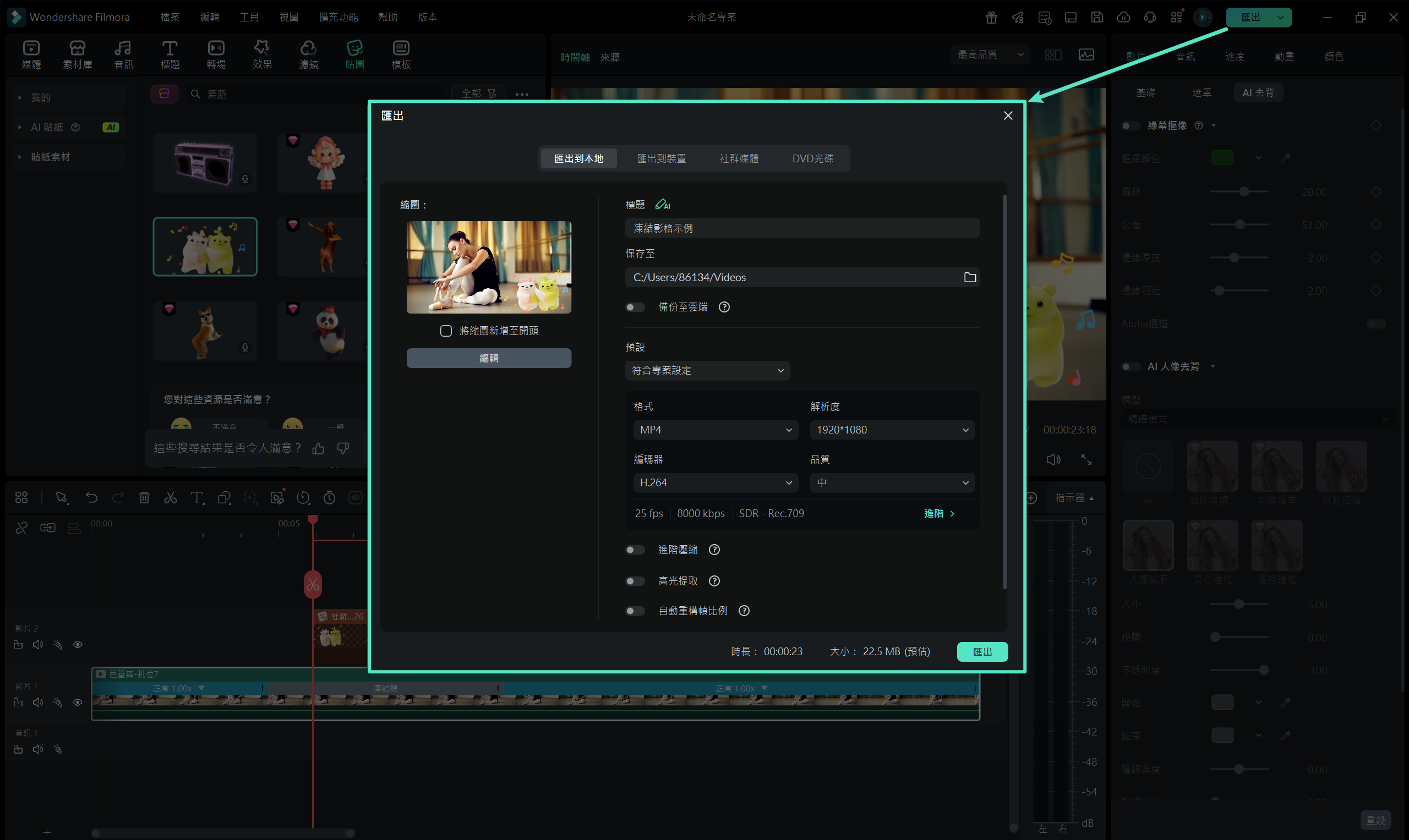Expand the 預設 符合專案設定 dropdown
Image resolution: width=1409 pixels, height=840 pixels.
[x=707, y=370]
